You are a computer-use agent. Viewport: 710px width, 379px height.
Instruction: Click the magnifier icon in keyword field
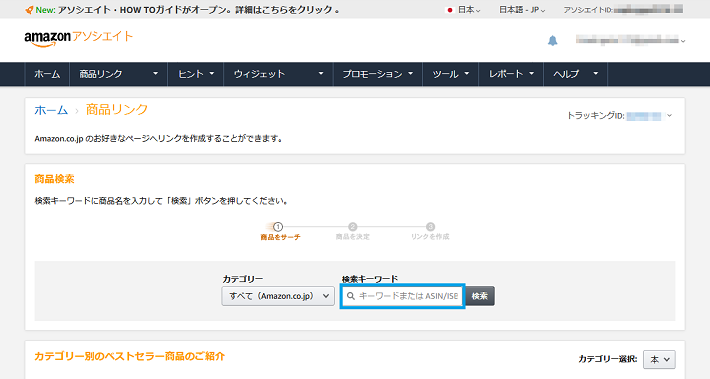point(350,296)
